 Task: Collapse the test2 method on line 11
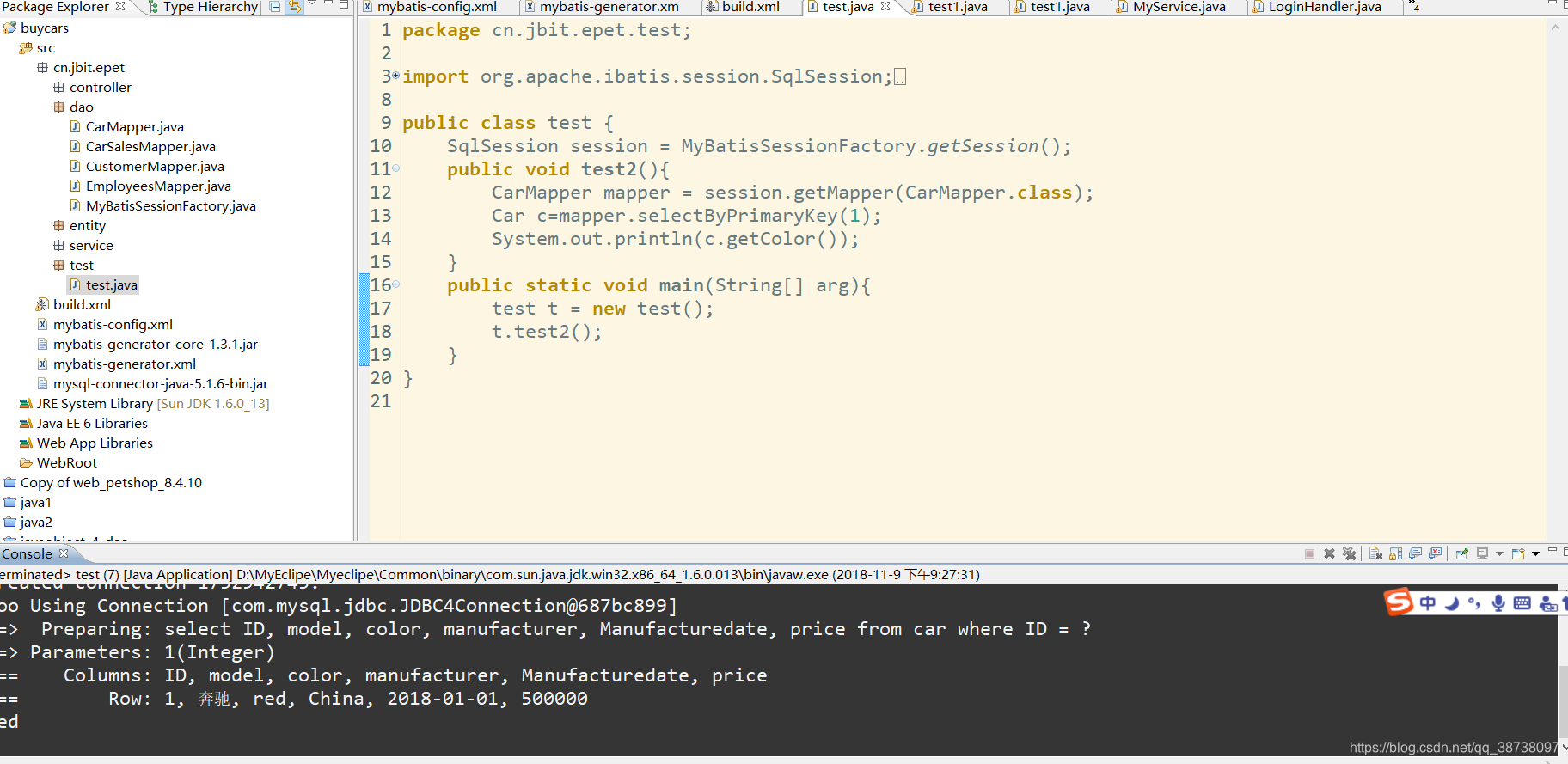tap(395, 168)
